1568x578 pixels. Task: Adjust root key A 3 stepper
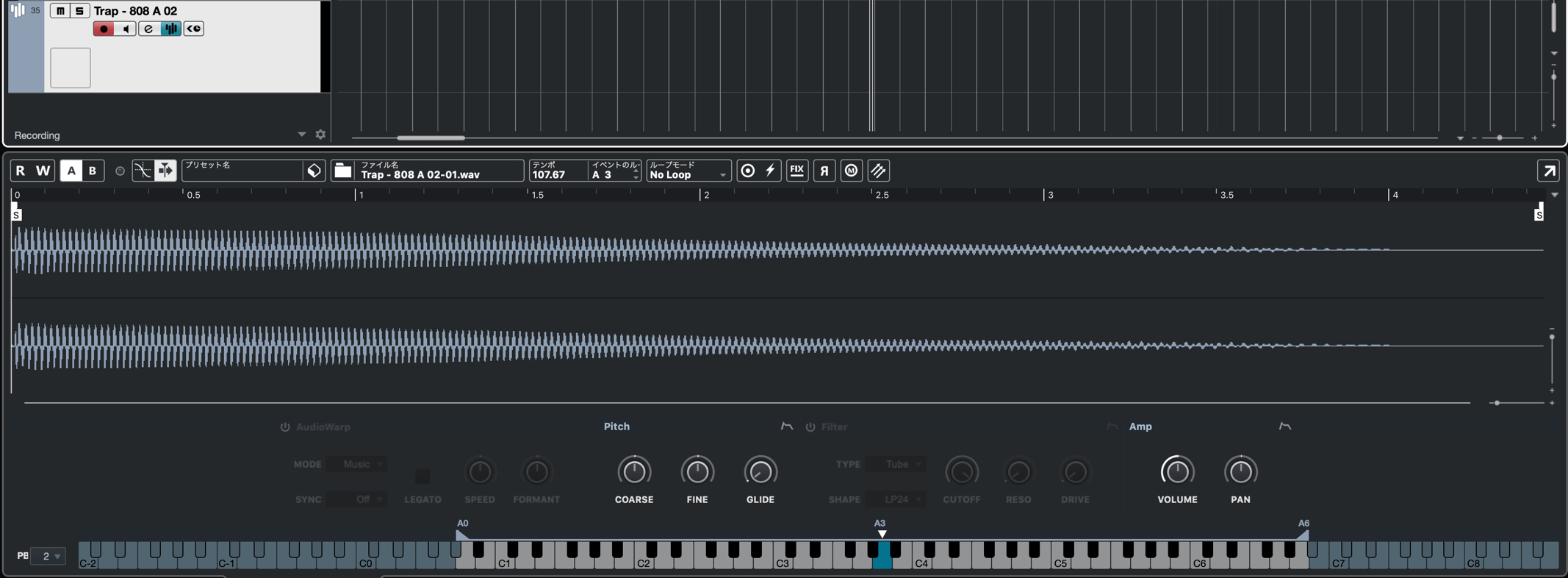636,174
